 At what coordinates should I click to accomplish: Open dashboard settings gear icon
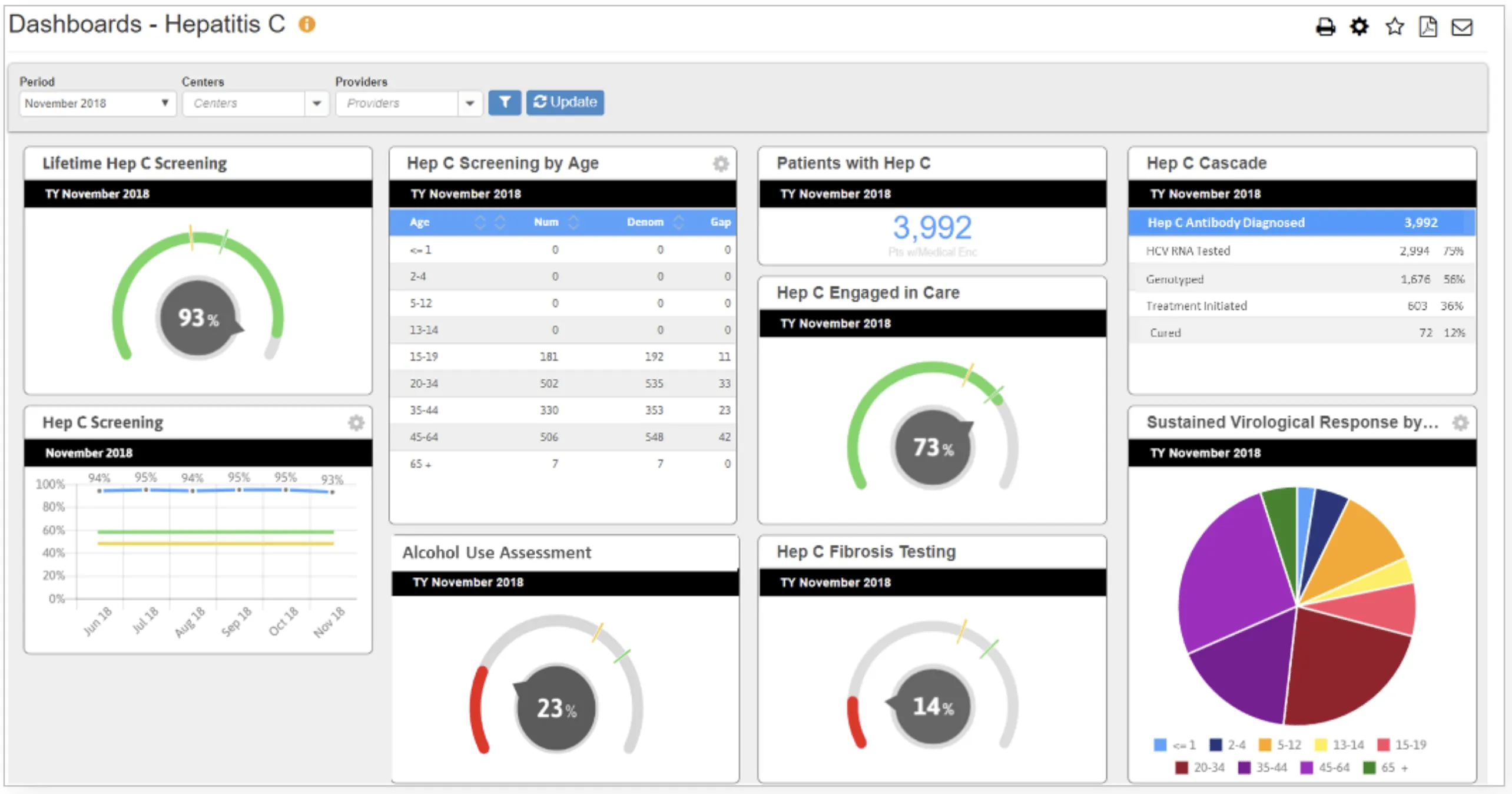(1360, 27)
